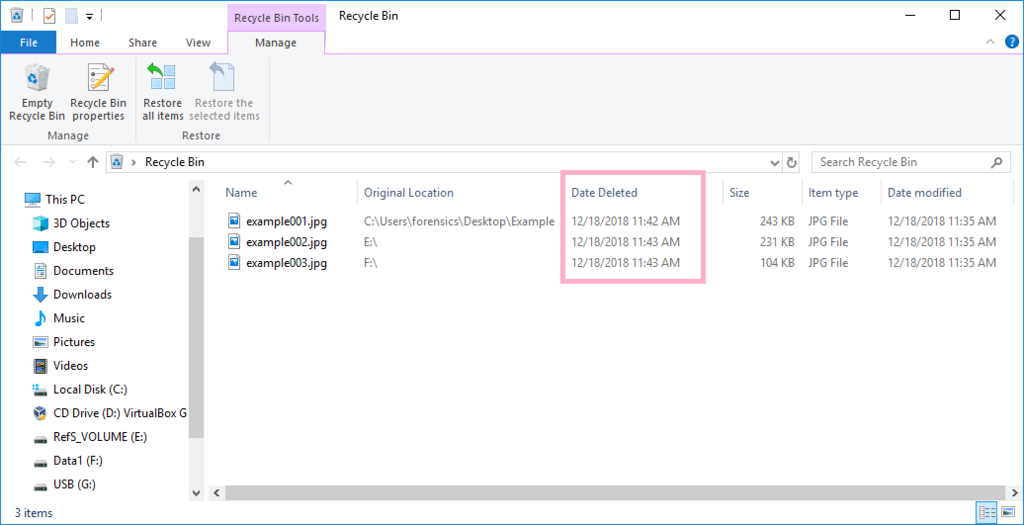Click Restore the selected items
Screen dimensions: 1024x525
point(224,92)
